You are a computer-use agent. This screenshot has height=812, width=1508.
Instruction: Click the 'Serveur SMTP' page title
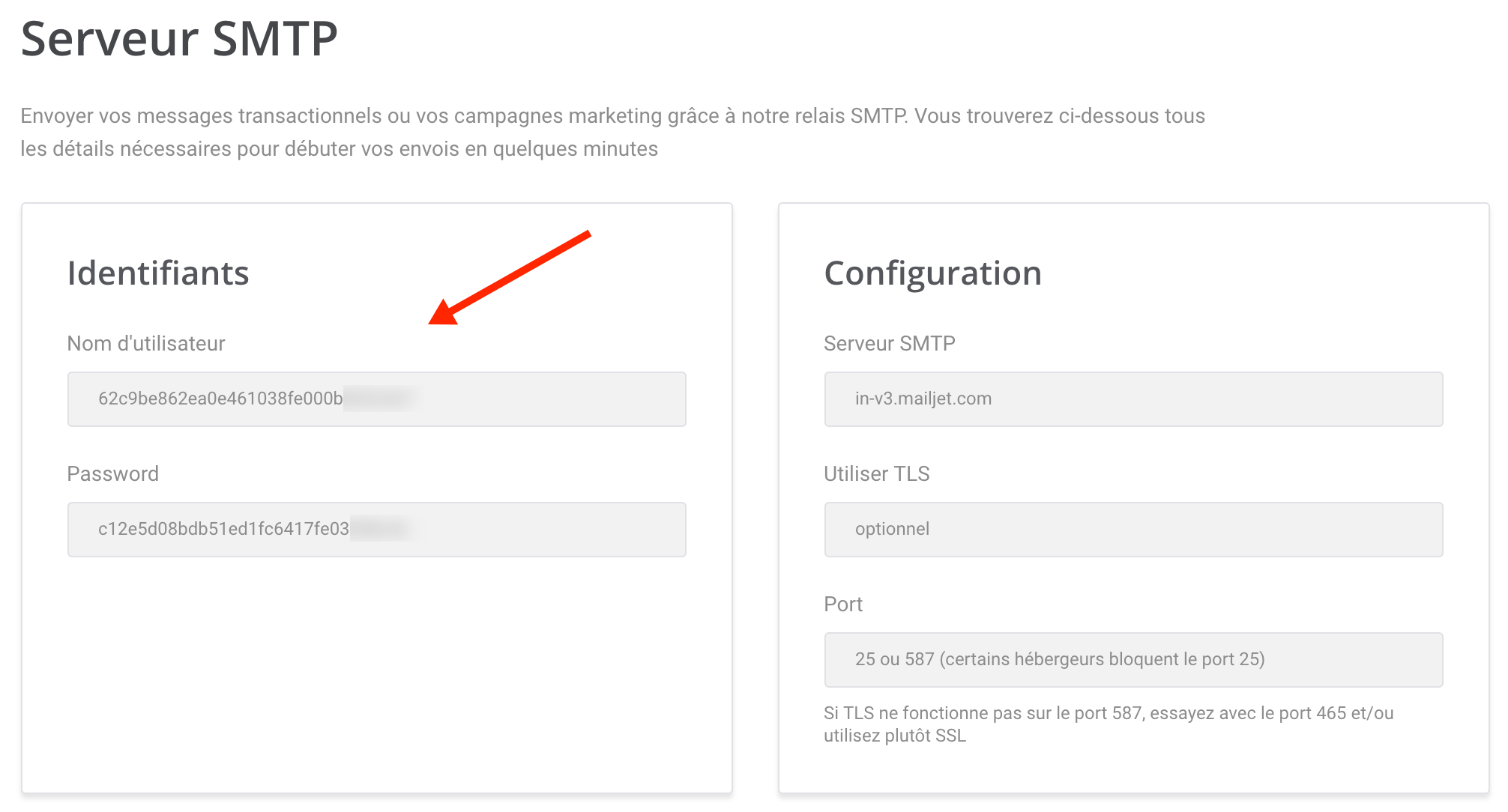[179, 39]
